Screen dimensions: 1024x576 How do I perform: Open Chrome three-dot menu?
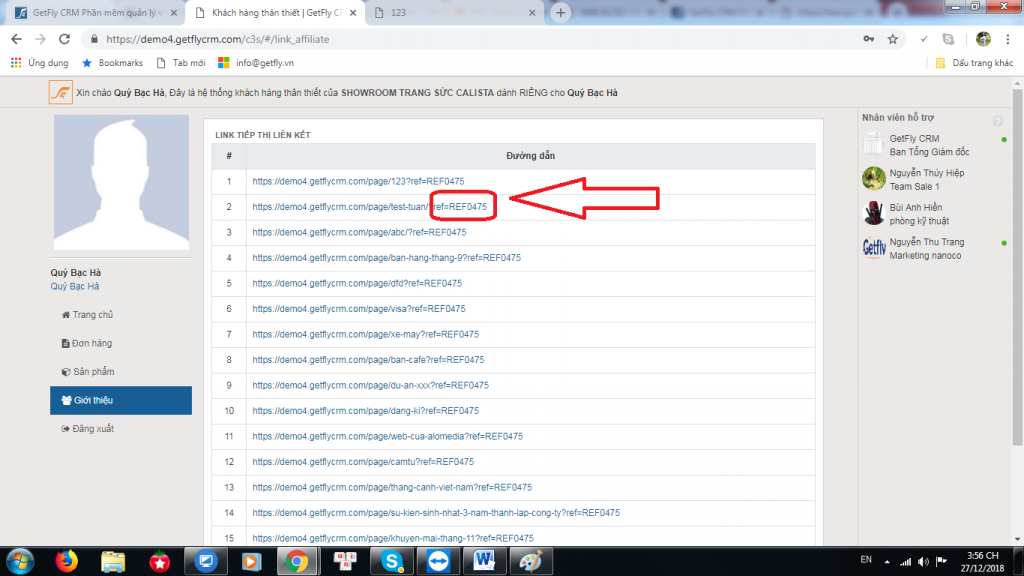(x=1008, y=39)
